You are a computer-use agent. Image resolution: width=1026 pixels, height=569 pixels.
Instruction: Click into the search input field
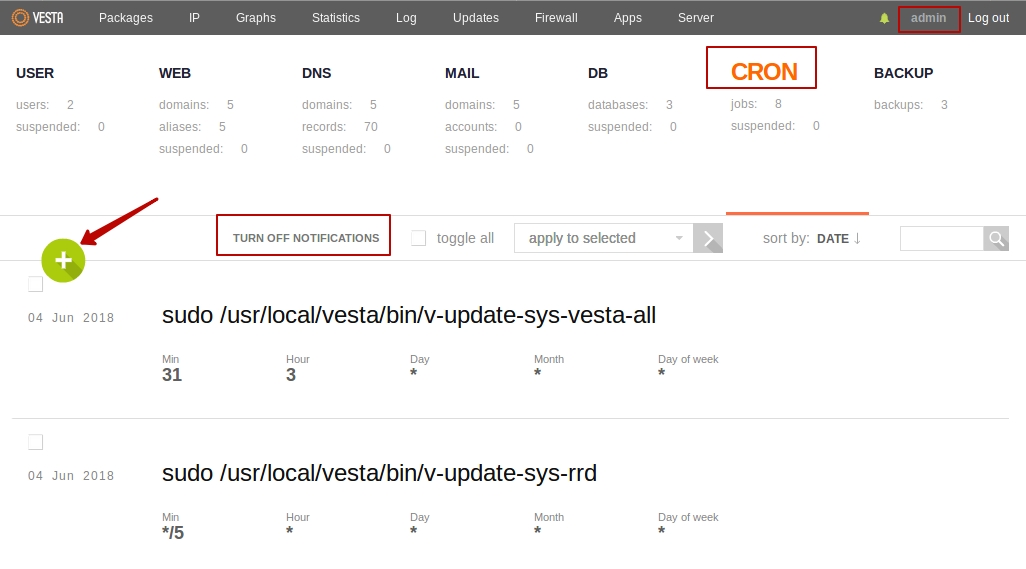tap(941, 238)
